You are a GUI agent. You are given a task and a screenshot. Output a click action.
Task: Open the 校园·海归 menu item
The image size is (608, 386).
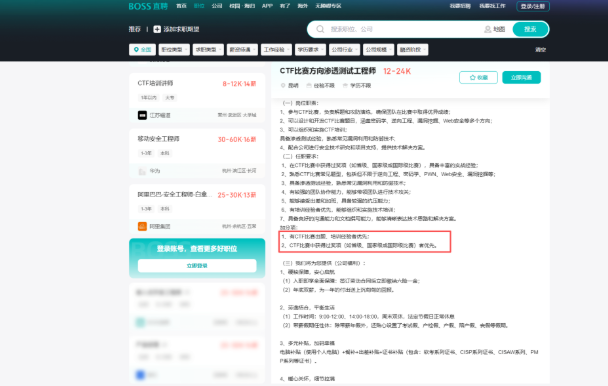pyautogui.click(x=242, y=6)
